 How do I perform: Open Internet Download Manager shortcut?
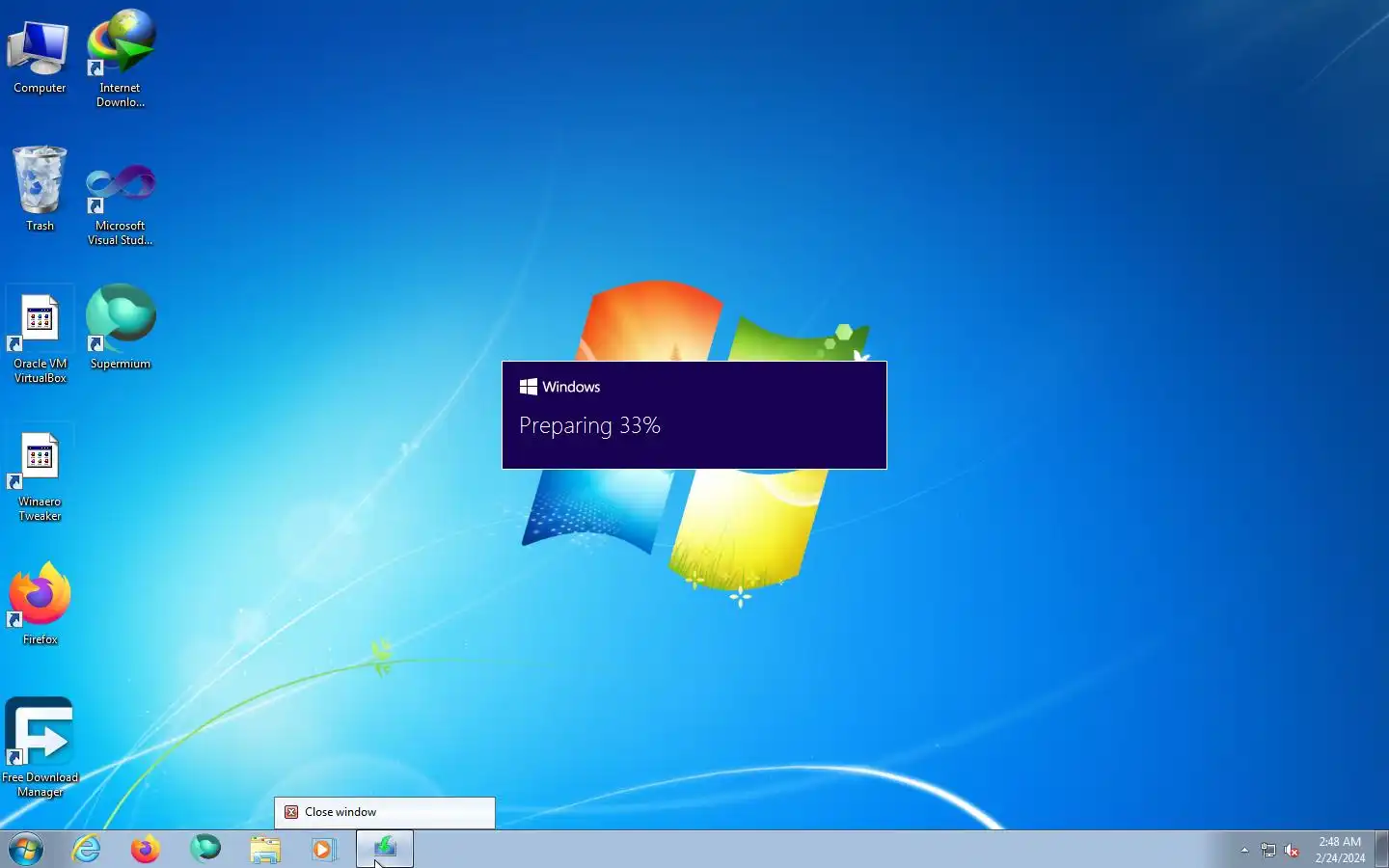[x=121, y=58]
